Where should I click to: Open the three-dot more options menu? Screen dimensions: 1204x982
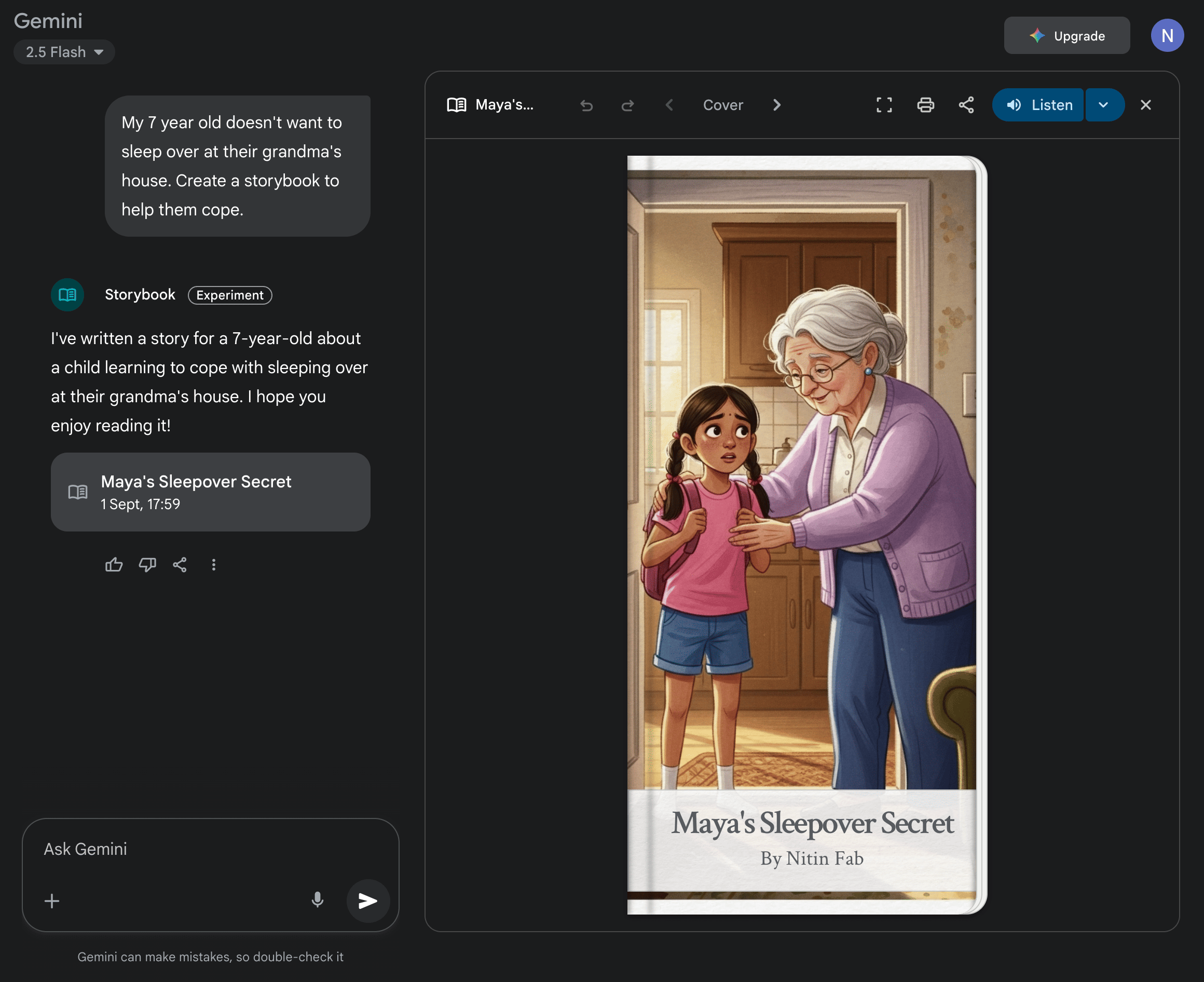214,565
